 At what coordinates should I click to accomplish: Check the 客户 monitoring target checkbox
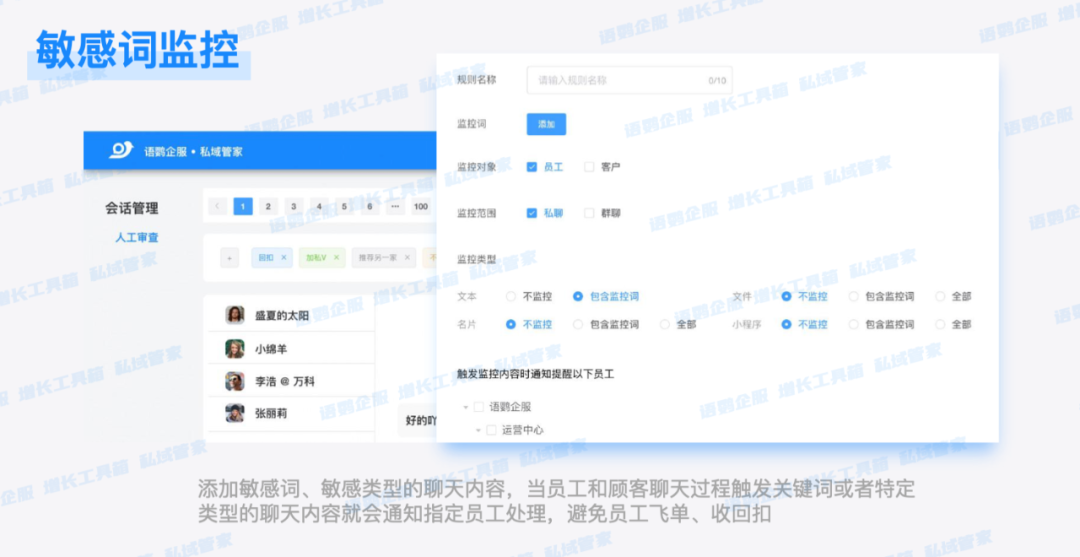pyautogui.click(x=589, y=167)
